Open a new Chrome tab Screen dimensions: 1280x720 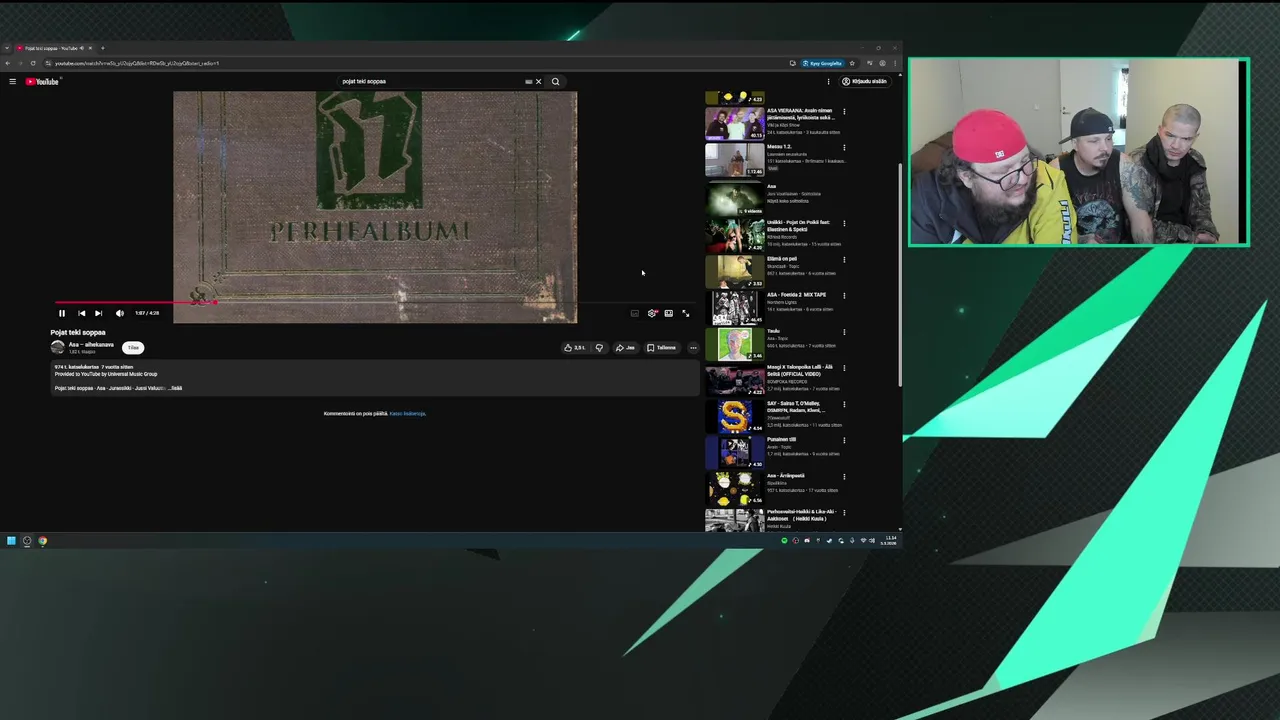102,48
